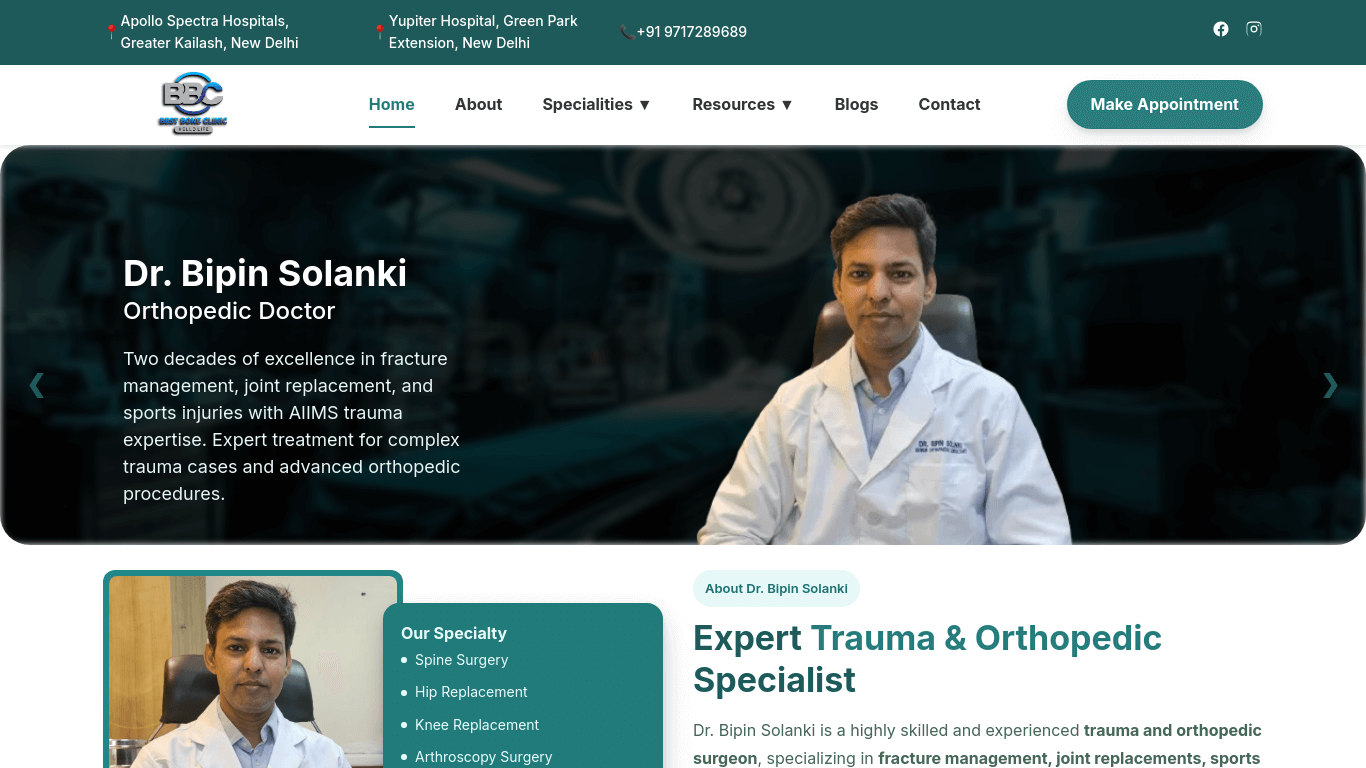Click the location pin beside Apollo Spectra Hospitals
Screen dimensions: 1366x768
point(111,32)
